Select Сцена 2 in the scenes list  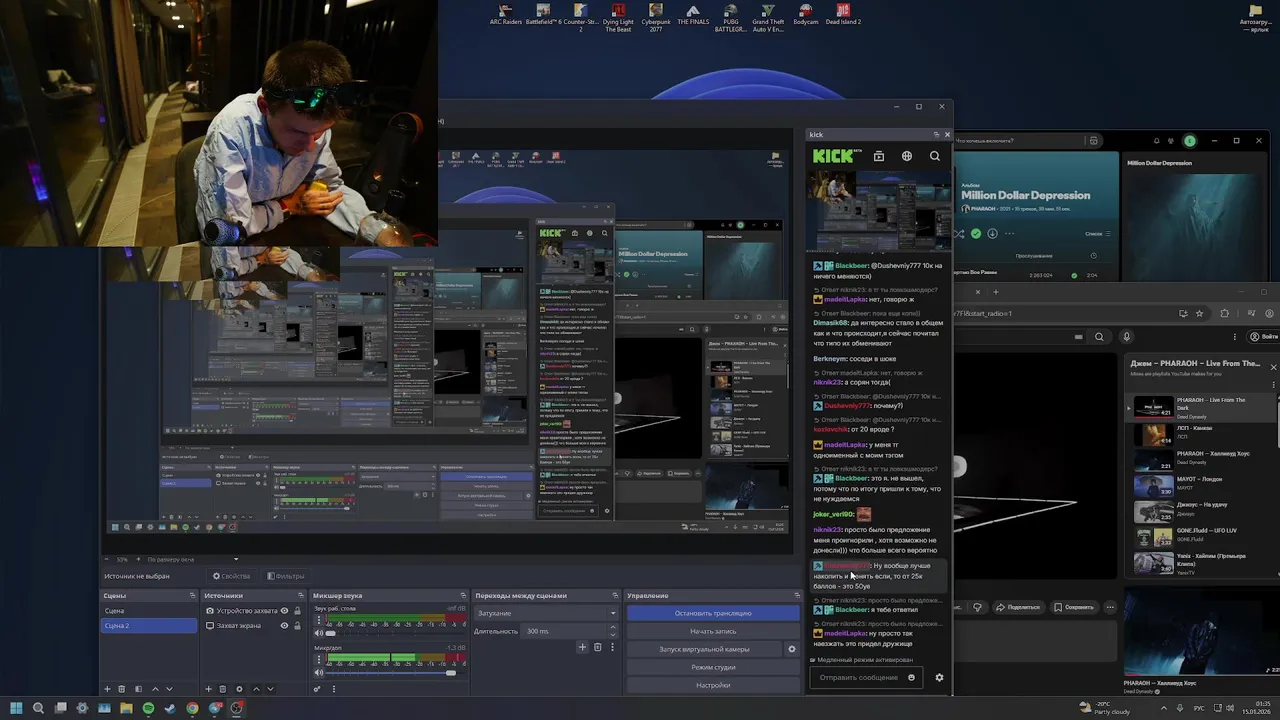coord(150,626)
